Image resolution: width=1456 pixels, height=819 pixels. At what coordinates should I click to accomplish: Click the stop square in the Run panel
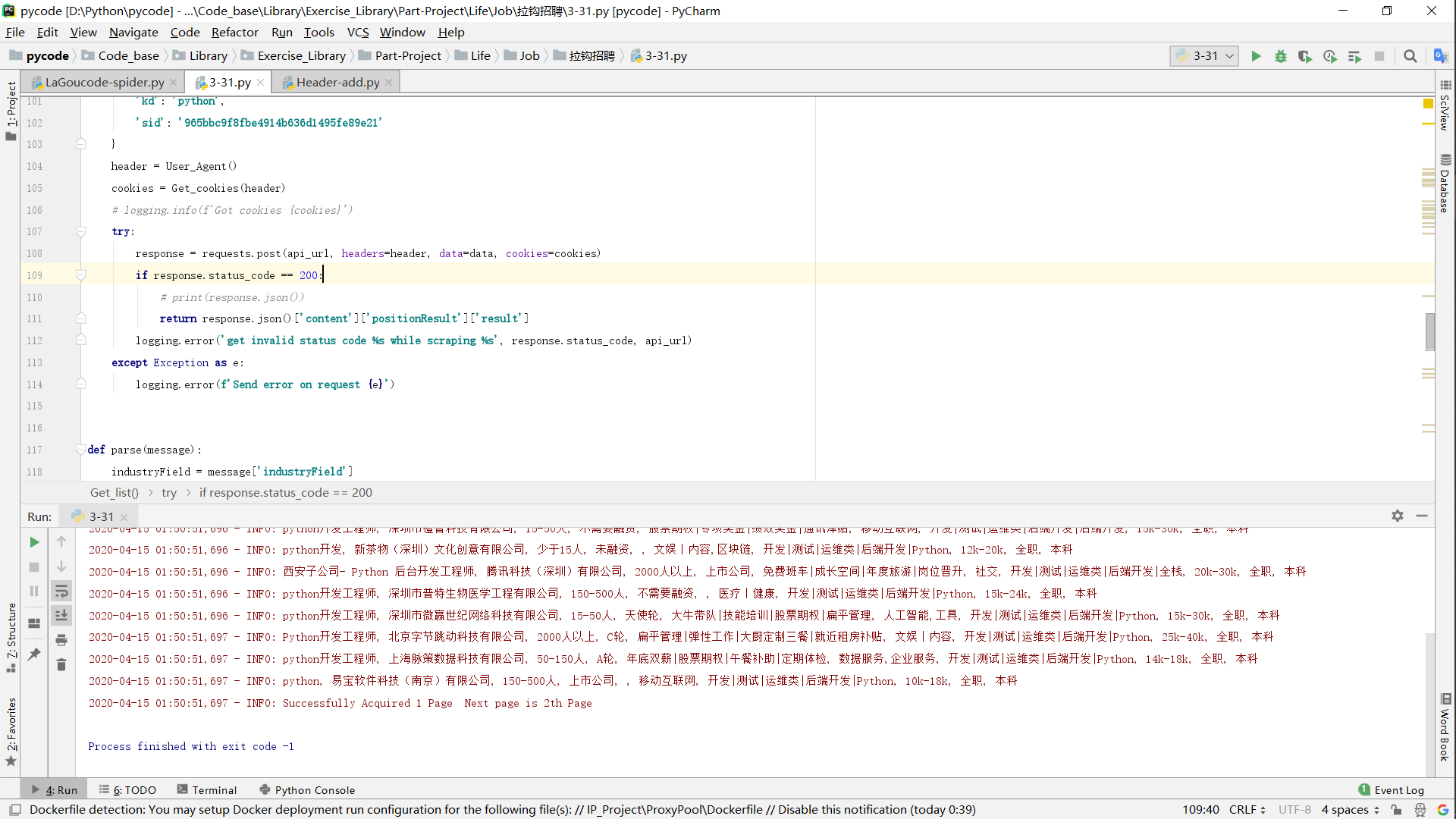coord(34,567)
